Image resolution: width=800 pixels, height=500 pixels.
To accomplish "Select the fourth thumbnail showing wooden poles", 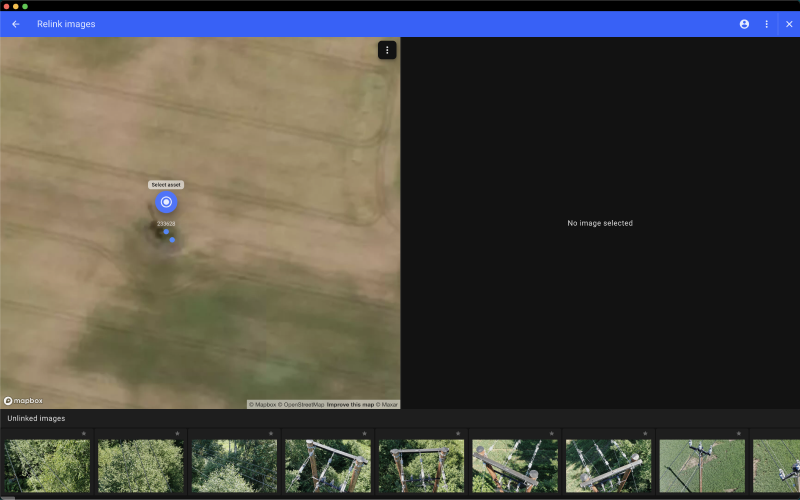I will [327, 466].
